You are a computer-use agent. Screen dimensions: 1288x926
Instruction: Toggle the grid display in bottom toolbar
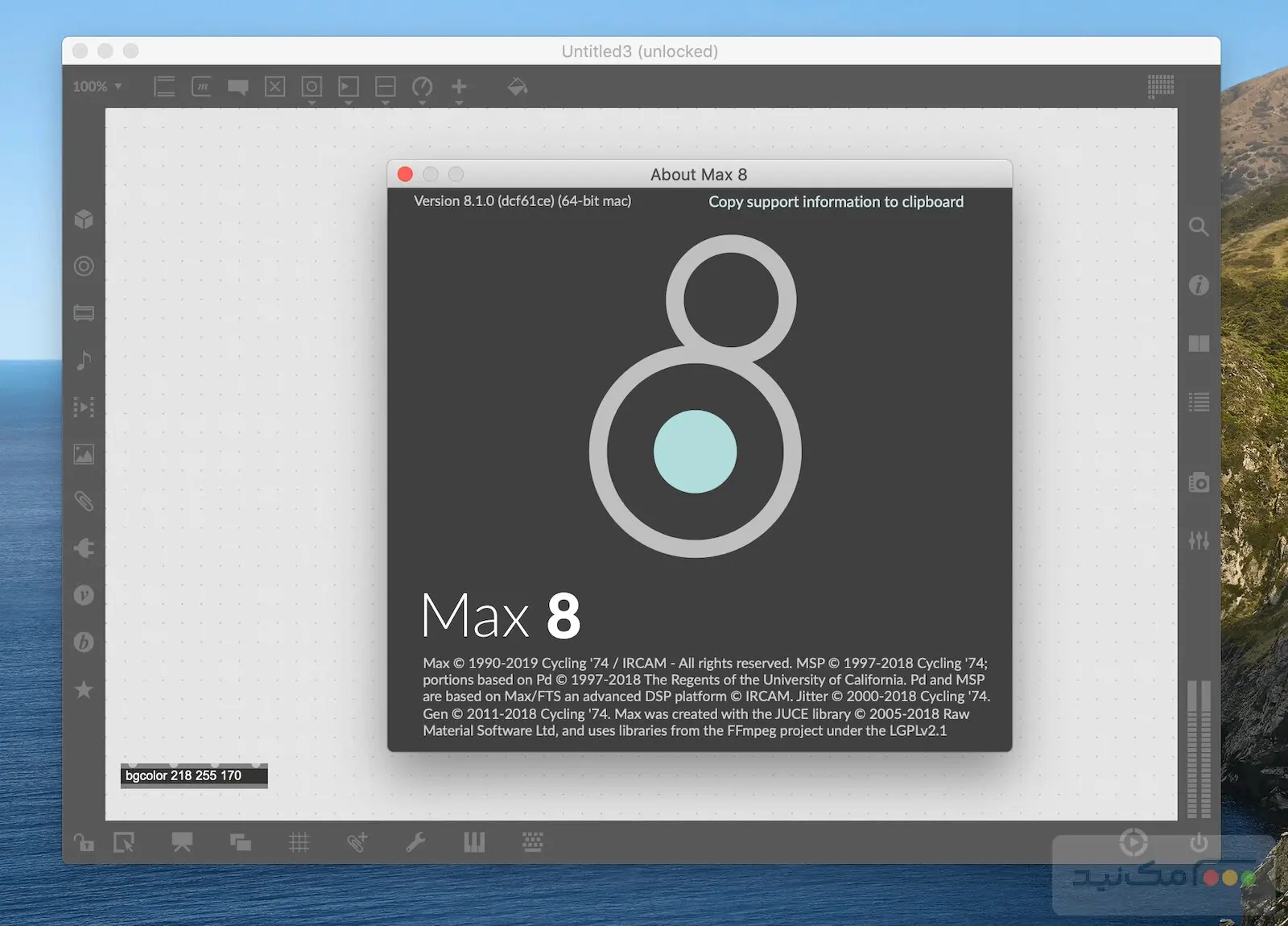(x=299, y=843)
